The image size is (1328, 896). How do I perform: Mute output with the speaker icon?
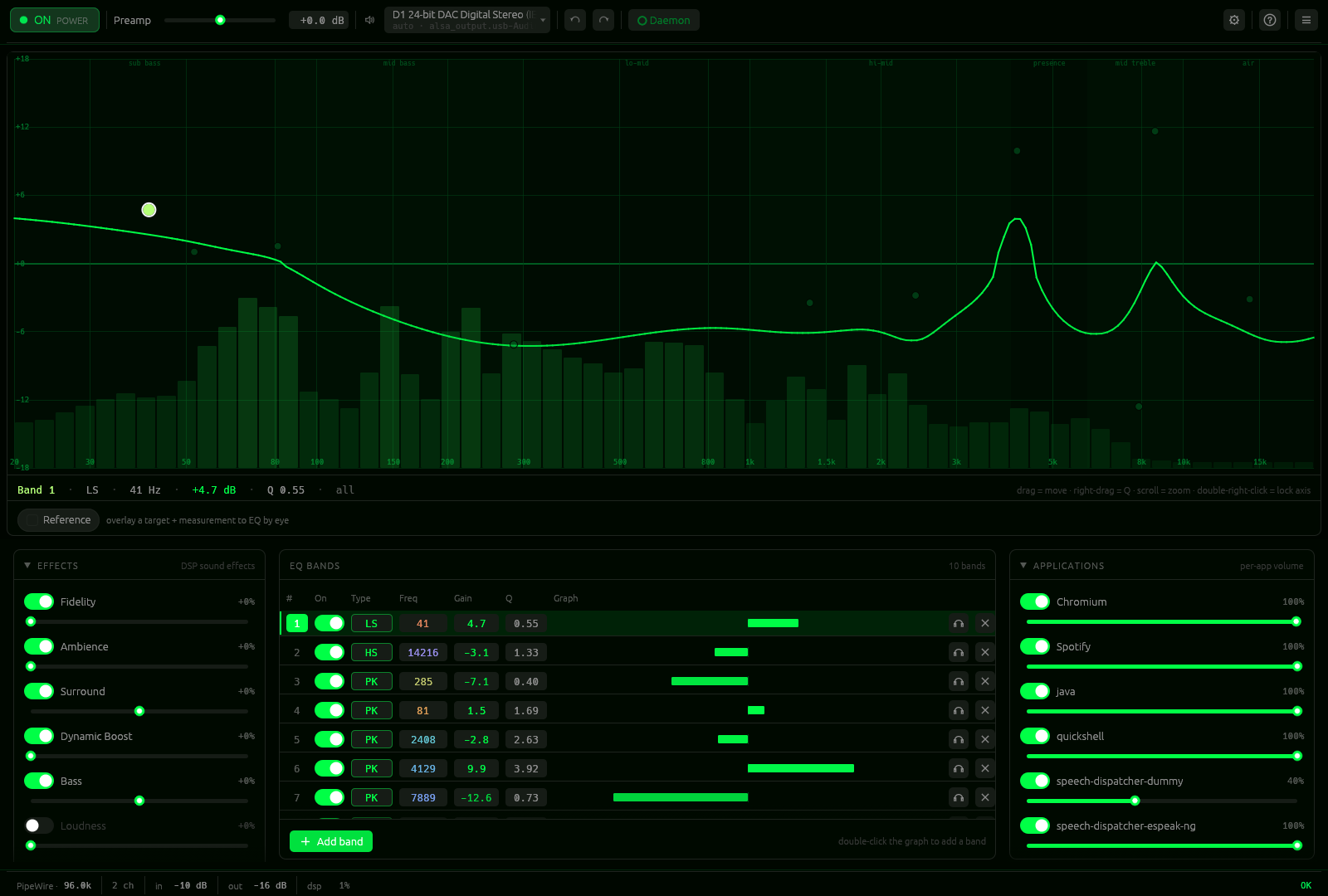[370, 20]
